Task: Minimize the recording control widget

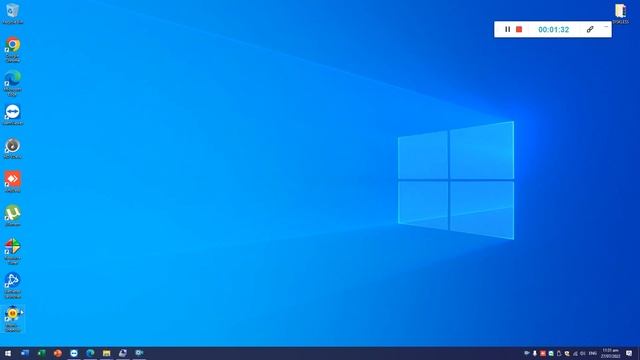Action: click(606, 27)
